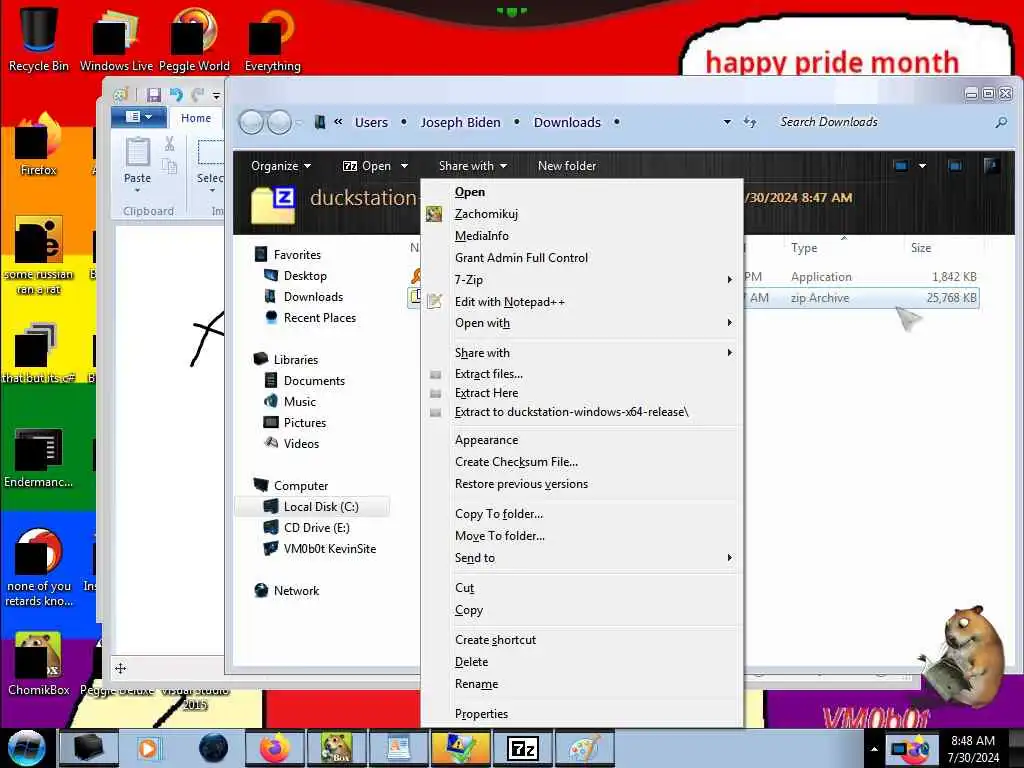The height and width of the screenshot is (768, 1024).
Task: Click the Users breadcrumb
Action: click(x=371, y=122)
